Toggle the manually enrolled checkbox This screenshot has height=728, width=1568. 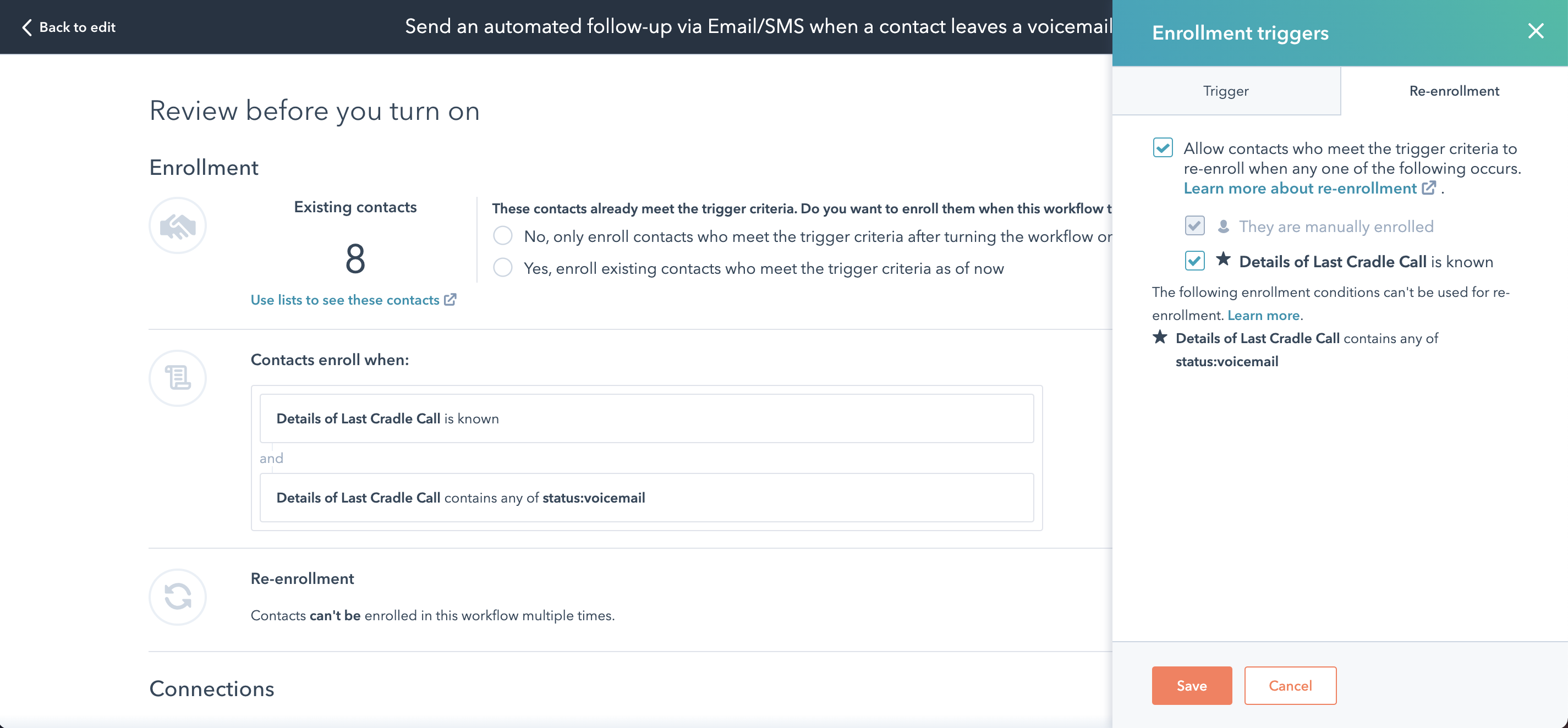pyautogui.click(x=1194, y=226)
